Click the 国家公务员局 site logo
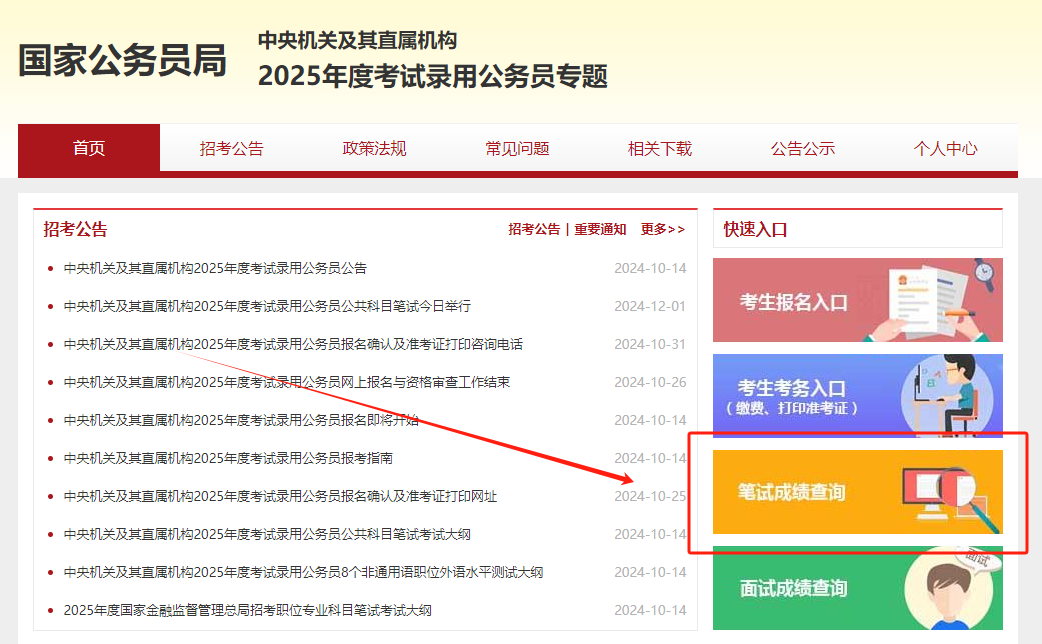 [x=122, y=61]
